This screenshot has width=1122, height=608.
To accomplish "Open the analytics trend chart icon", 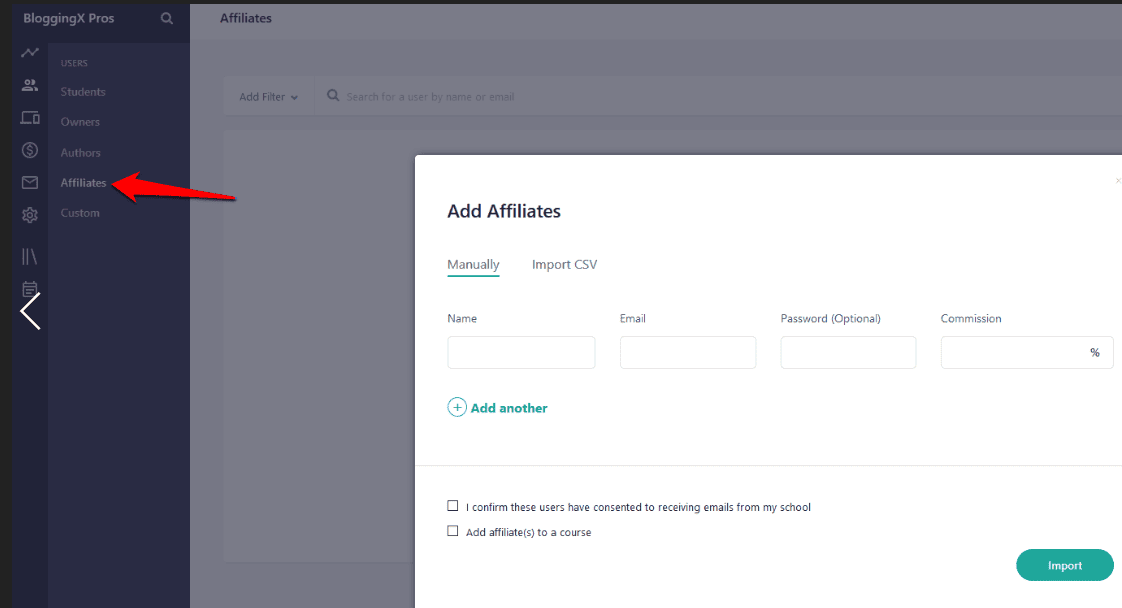I will (x=28, y=52).
